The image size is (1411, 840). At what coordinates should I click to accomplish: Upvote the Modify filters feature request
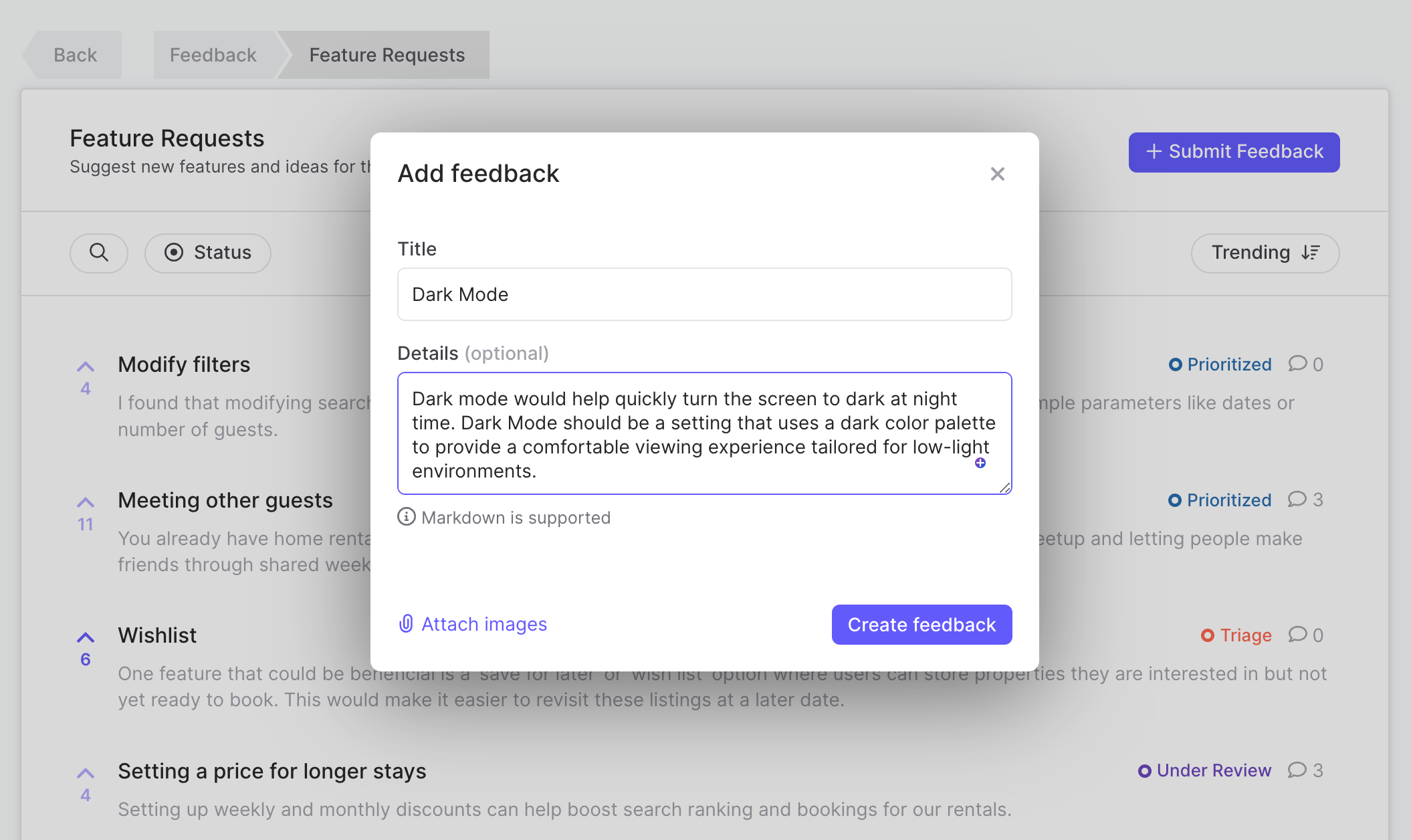click(x=86, y=365)
